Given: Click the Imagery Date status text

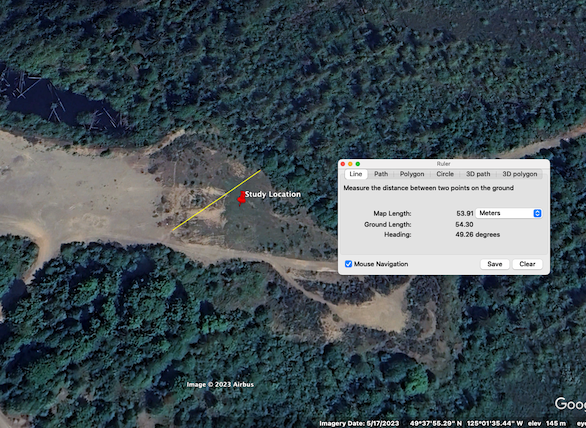Looking at the screenshot, I should pyautogui.click(x=359, y=423).
